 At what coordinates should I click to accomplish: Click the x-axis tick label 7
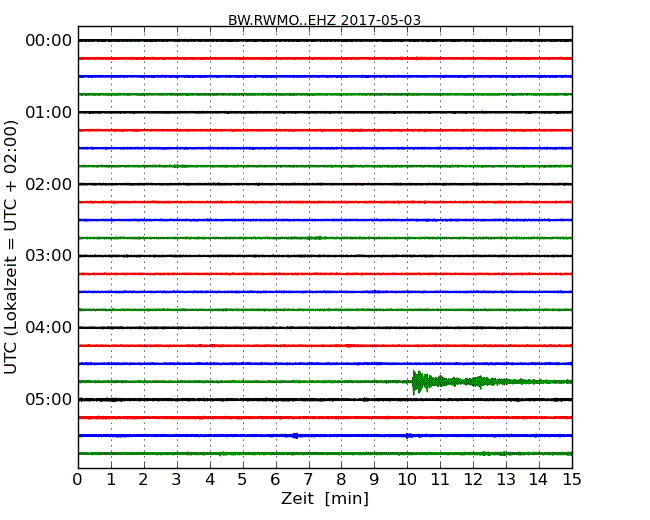click(x=308, y=480)
